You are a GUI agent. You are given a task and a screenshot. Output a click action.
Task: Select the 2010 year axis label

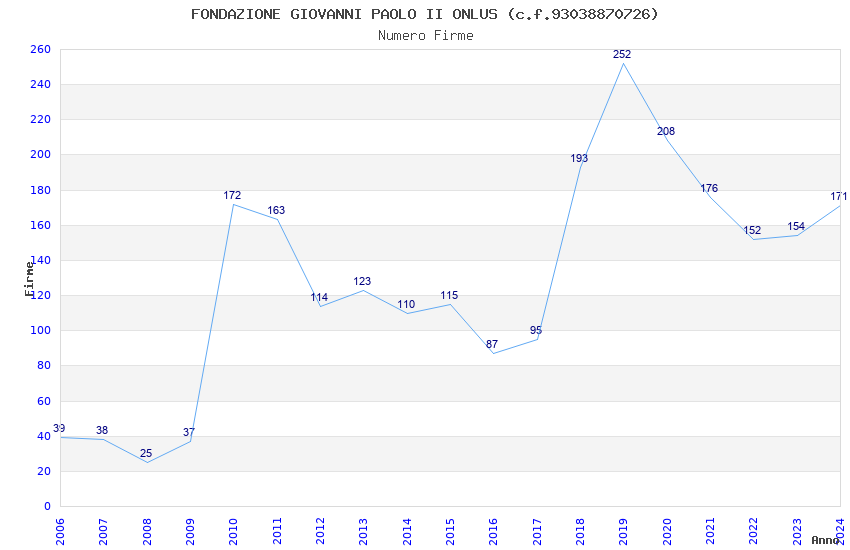(x=233, y=532)
